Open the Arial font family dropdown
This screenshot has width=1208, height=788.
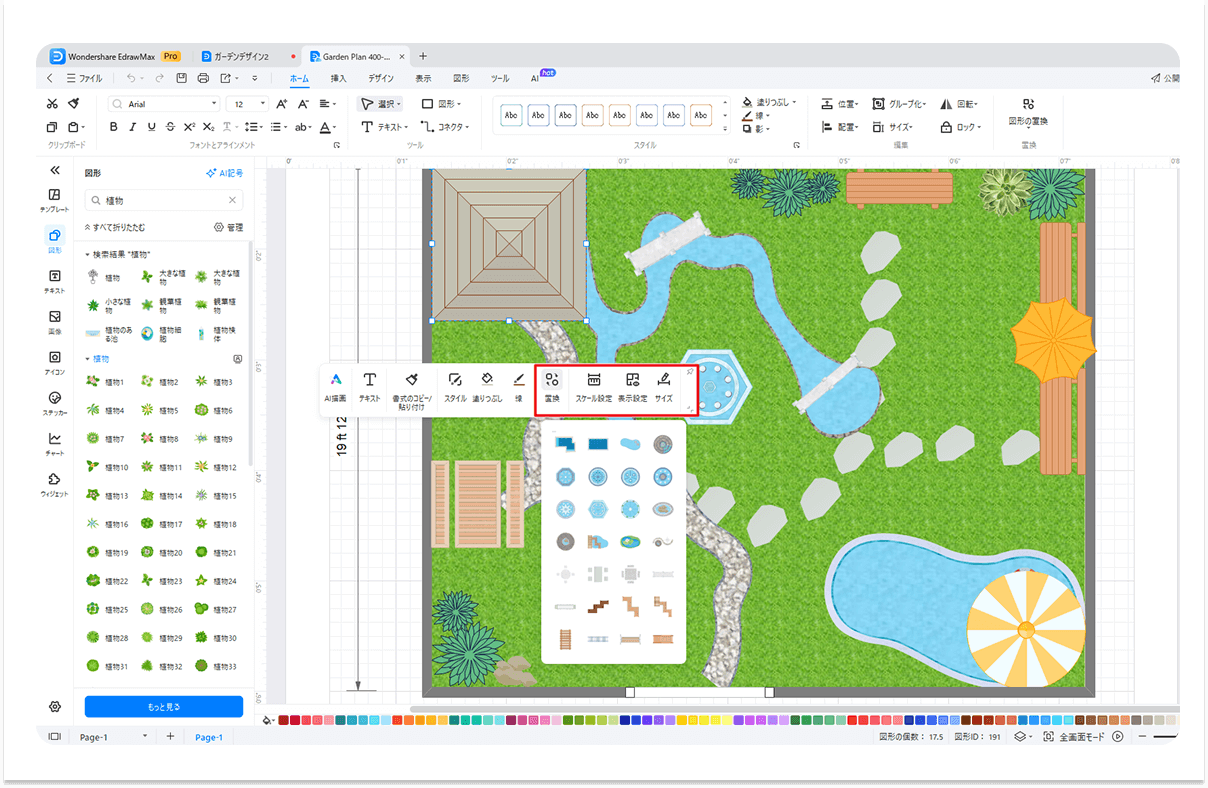click(x=214, y=104)
